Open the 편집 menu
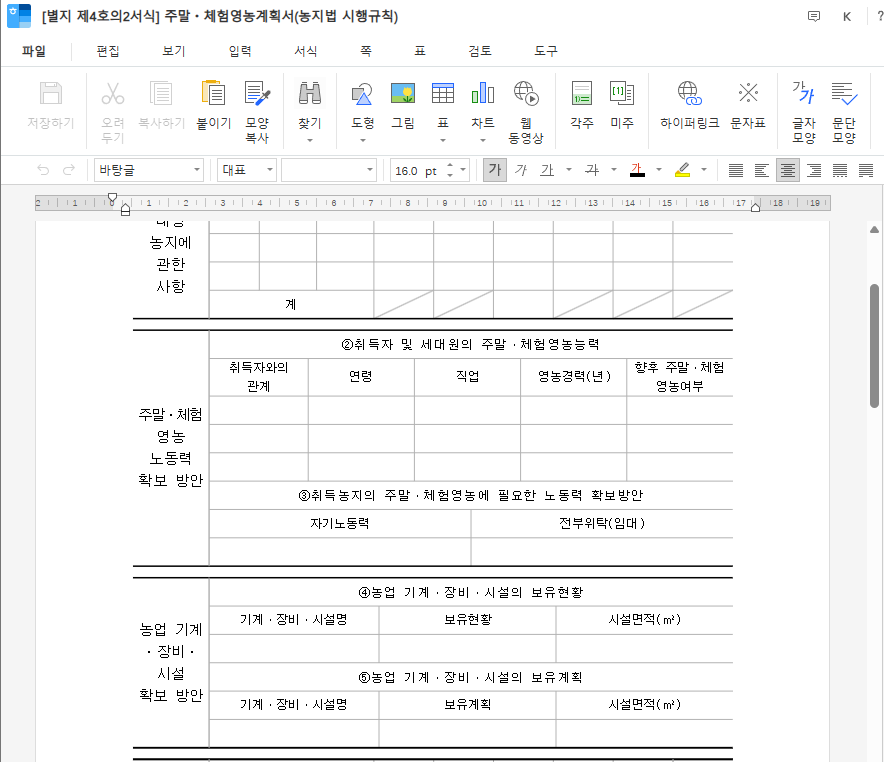The image size is (884, 762). [x=108, y=51]
